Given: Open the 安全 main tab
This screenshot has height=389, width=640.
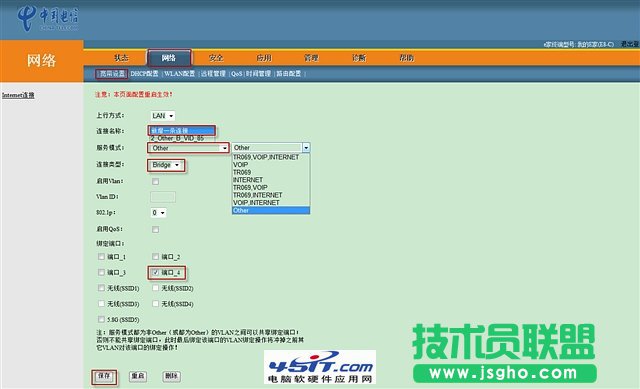Looking at the screenshot, I should point(216,58).
